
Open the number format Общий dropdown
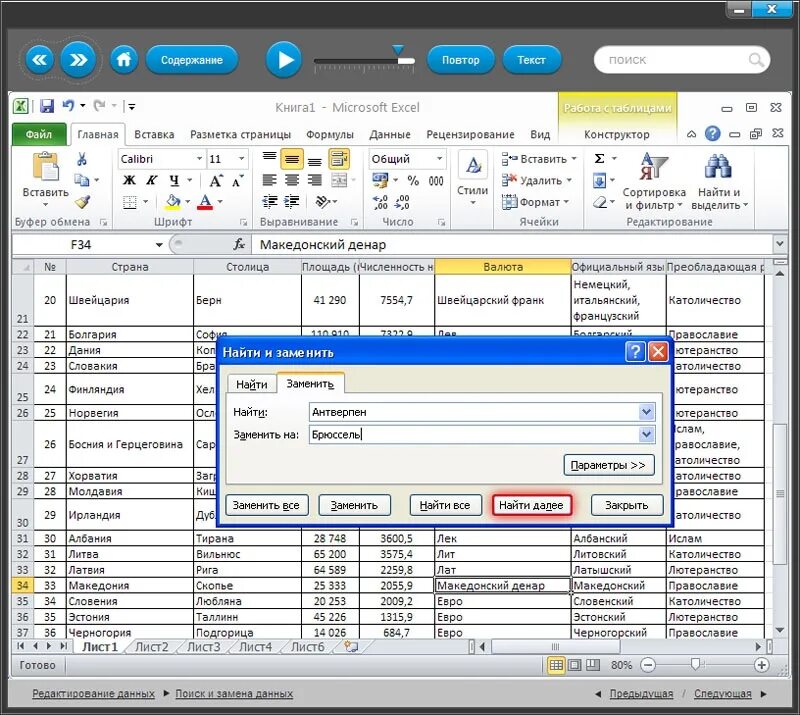point(439,159)
